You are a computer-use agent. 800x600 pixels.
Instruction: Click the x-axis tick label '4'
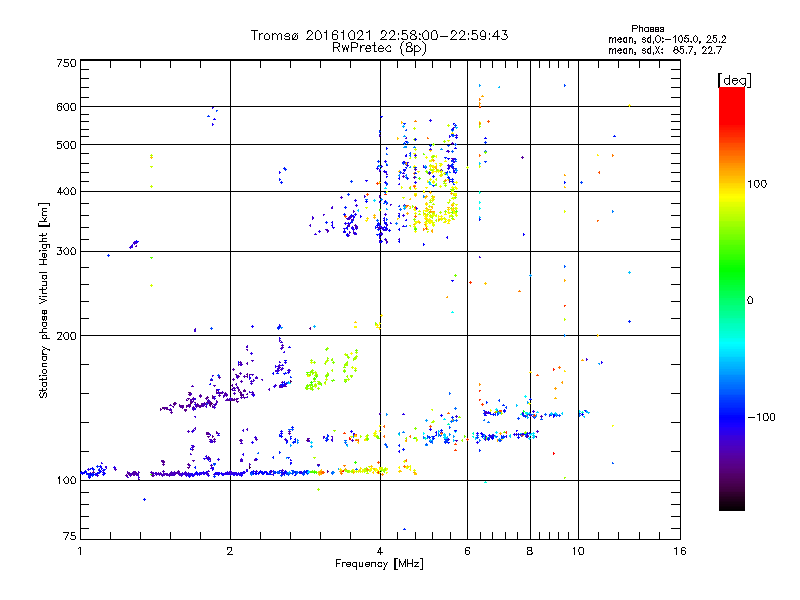pos(380,551)
